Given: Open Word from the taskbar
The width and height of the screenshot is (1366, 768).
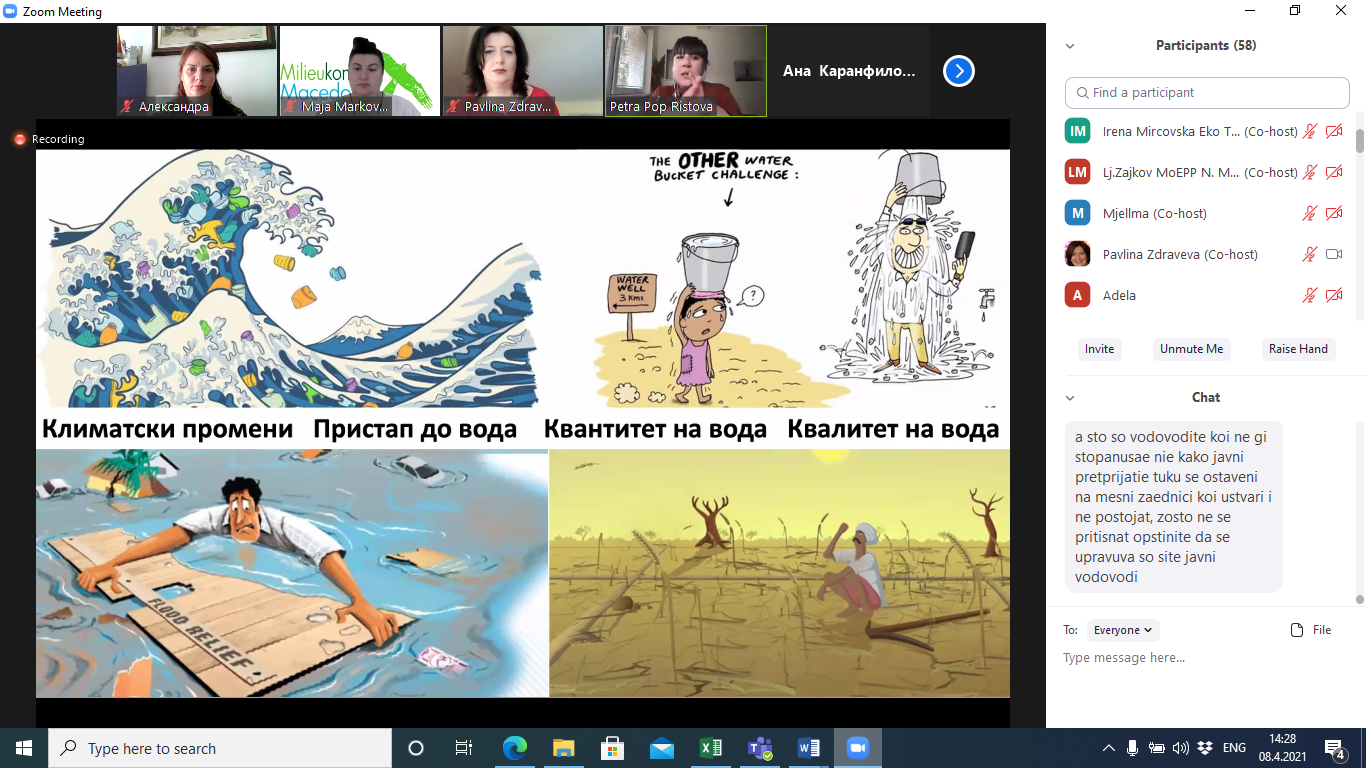Looking at the screenshot, I should pos(808,748).
